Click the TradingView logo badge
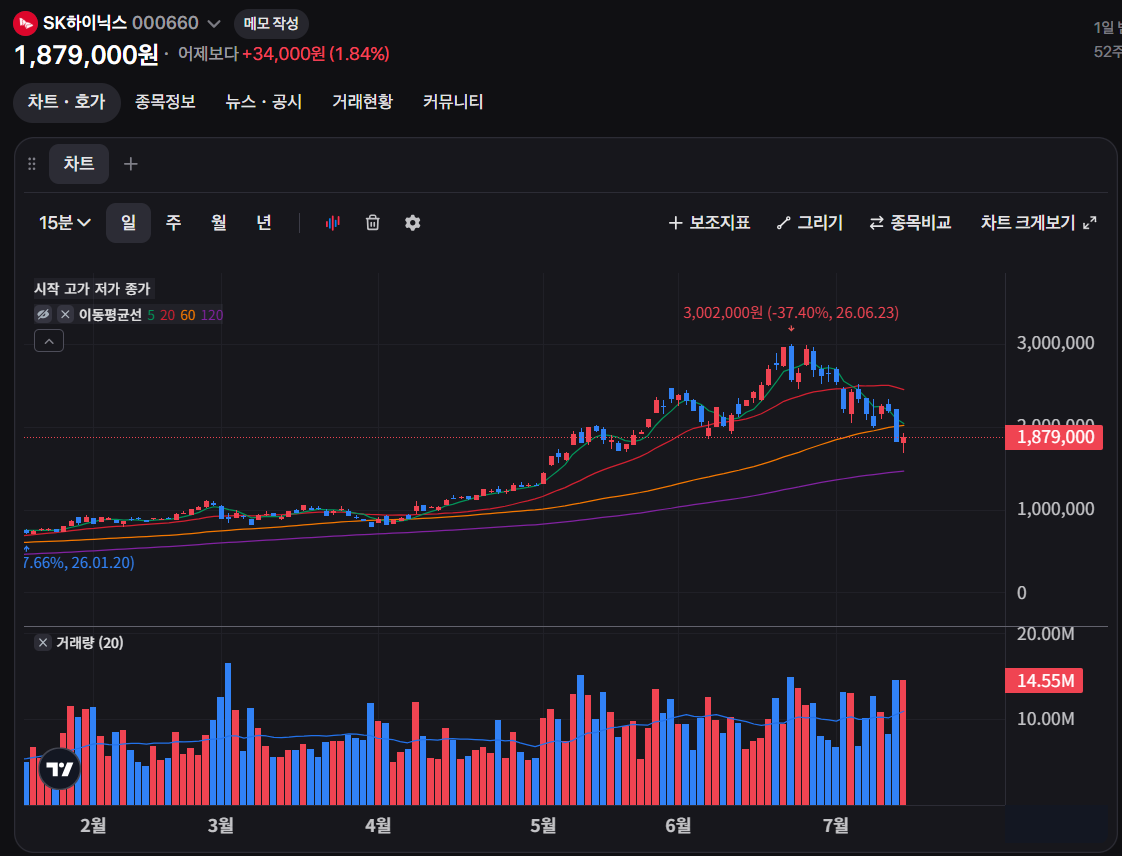Screen dimensions: 1122x856 (x=59, y=769)
